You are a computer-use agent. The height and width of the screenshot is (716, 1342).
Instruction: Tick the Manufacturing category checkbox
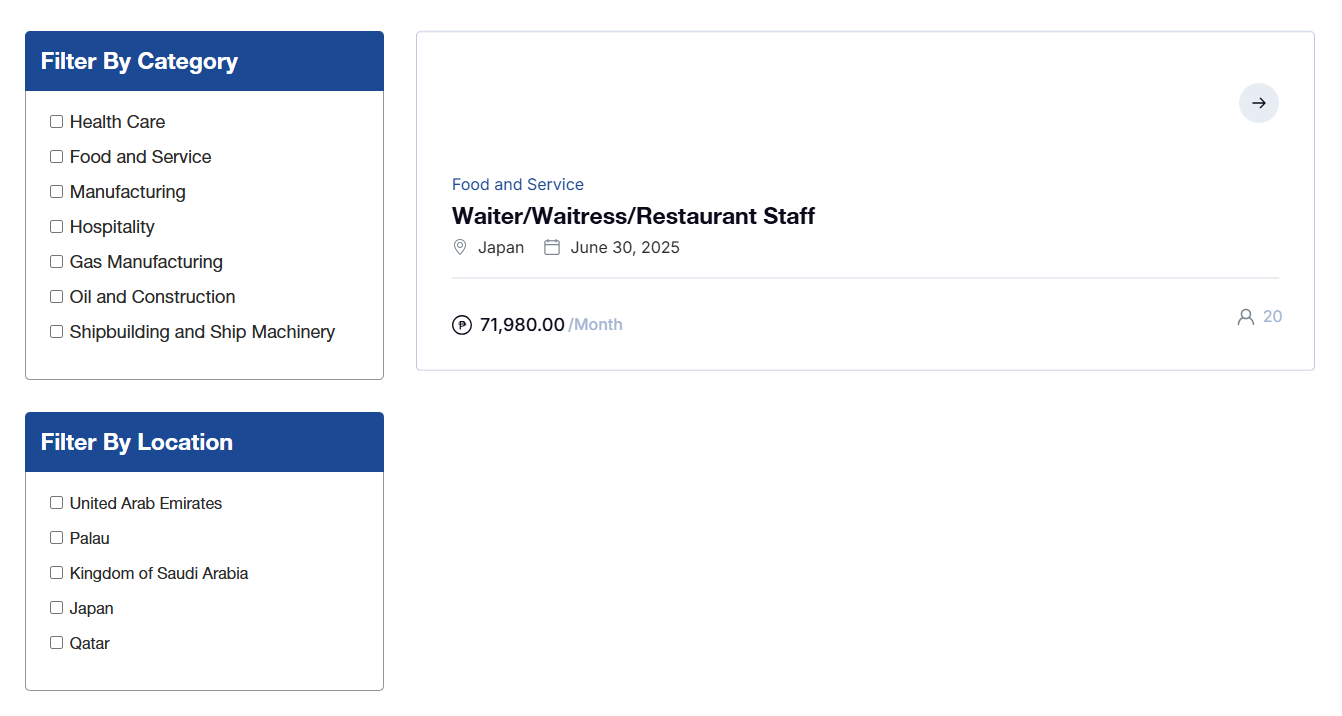[x=57, y=192]
